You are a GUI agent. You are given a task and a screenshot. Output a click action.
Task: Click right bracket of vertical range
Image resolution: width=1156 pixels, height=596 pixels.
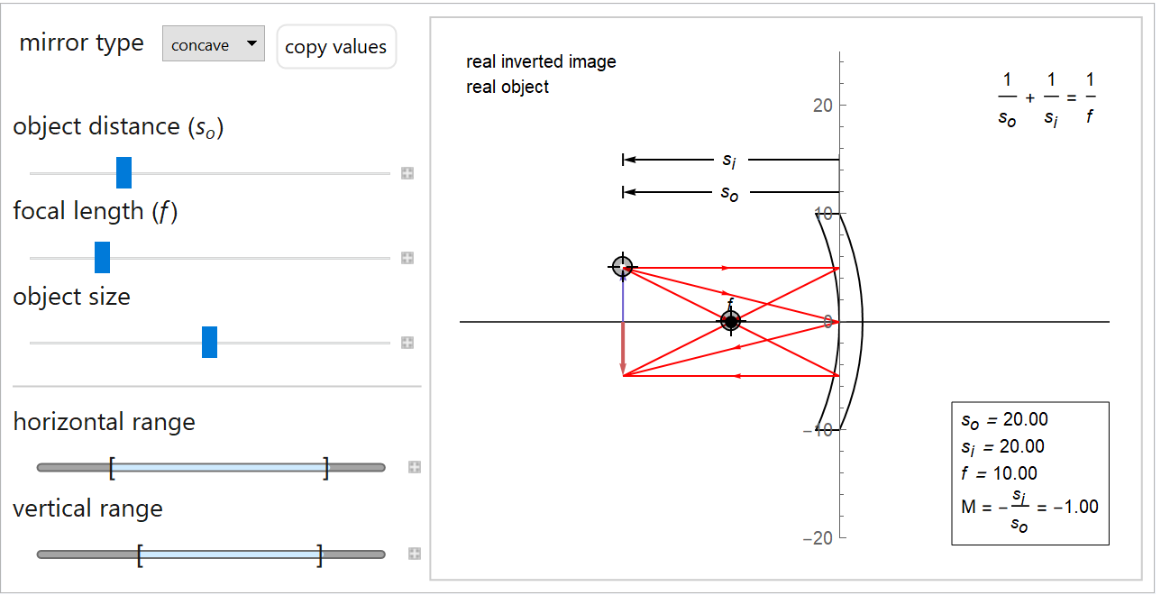point(320,554)
